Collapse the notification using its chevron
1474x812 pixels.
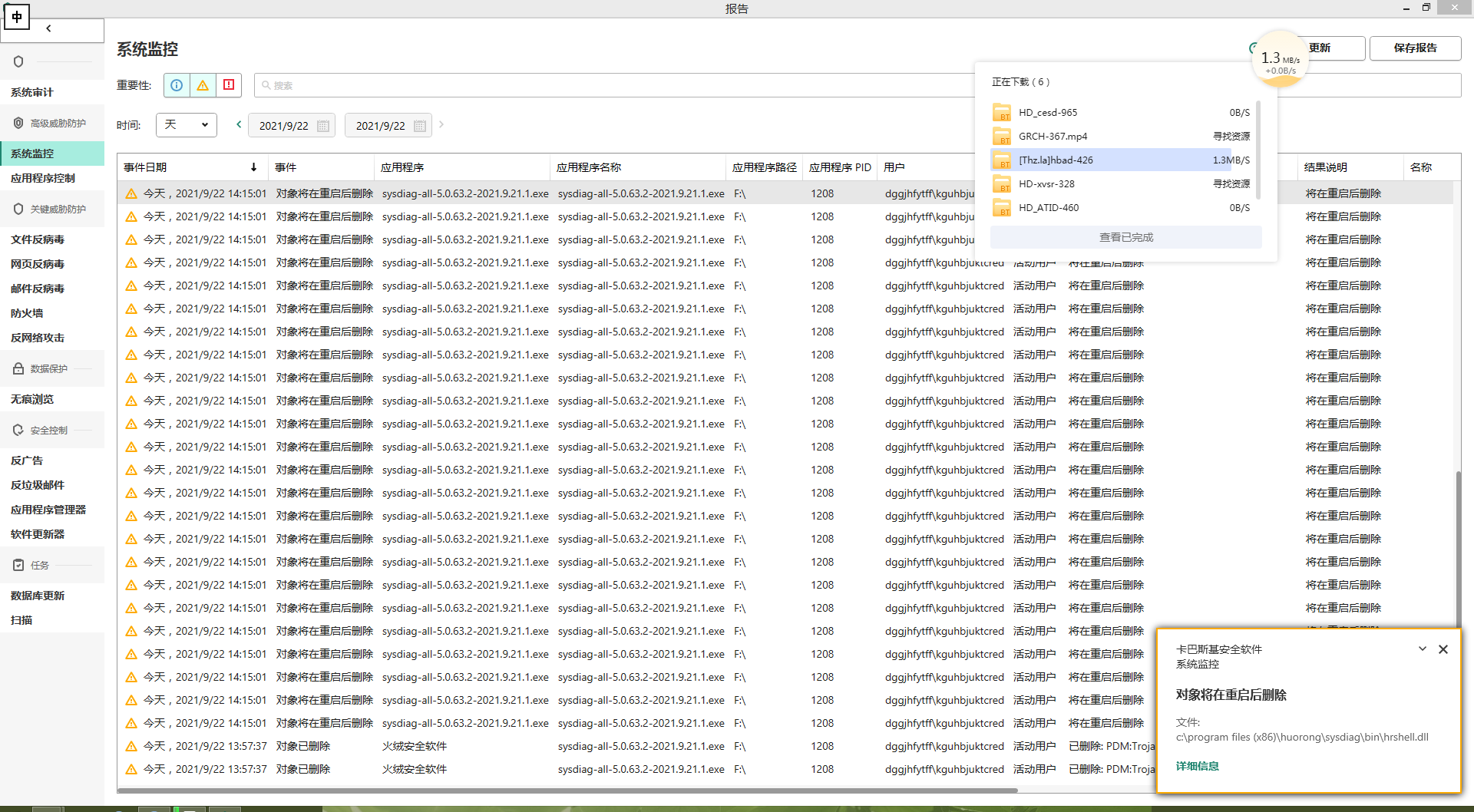coord(1423,649)
